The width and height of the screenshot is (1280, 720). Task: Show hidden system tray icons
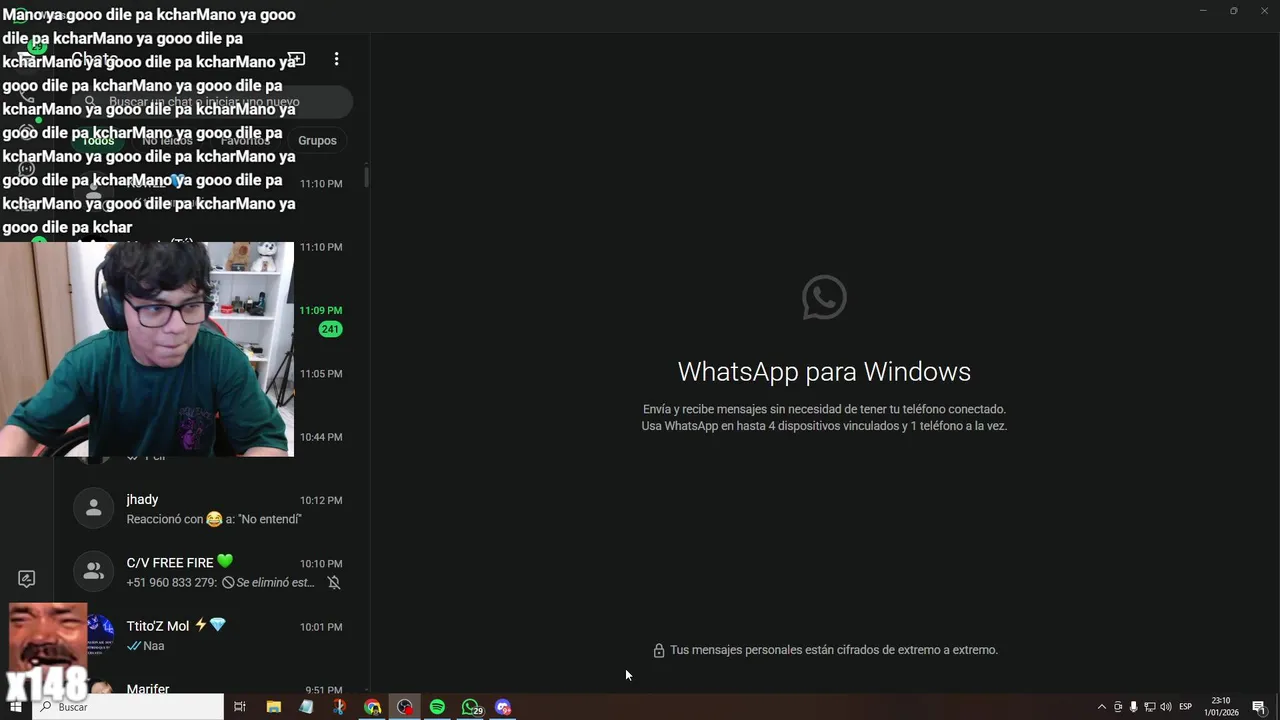[1102, 707]
